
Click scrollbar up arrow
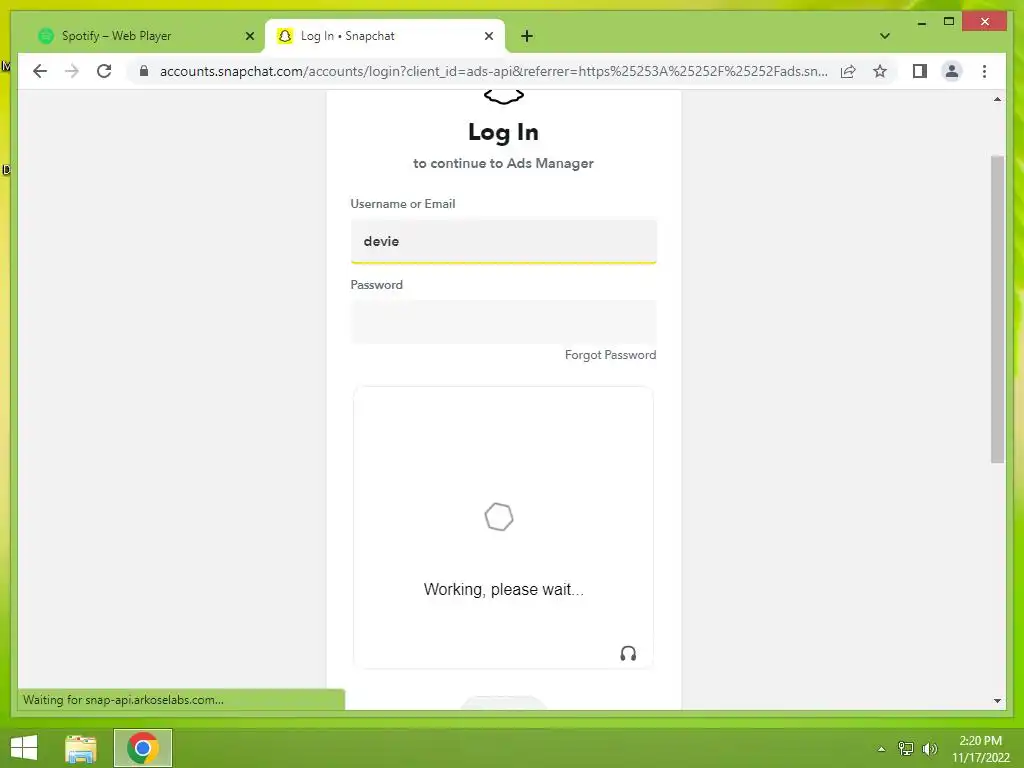[997, 99]
